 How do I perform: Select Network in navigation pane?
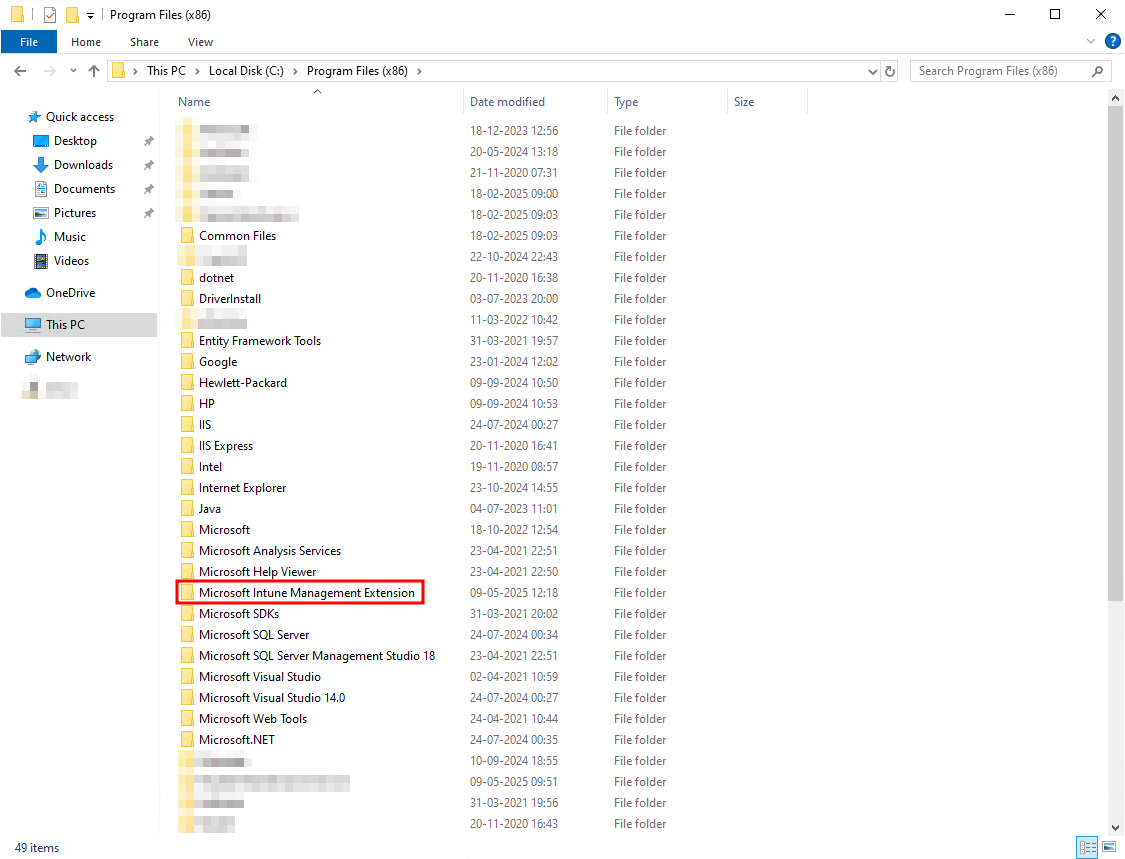click(x=68, y=357)
